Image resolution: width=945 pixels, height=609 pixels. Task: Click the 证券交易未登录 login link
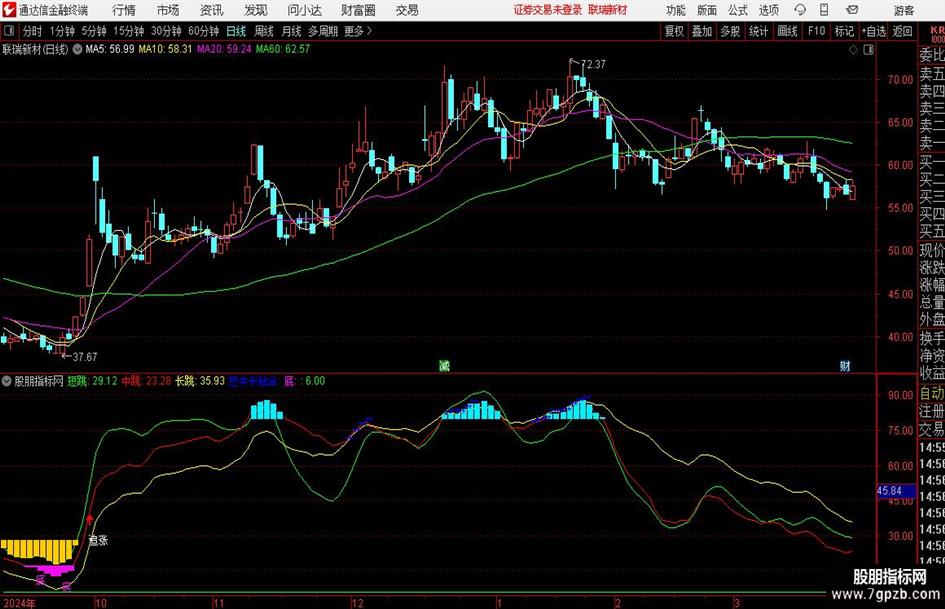pos(548,10)
